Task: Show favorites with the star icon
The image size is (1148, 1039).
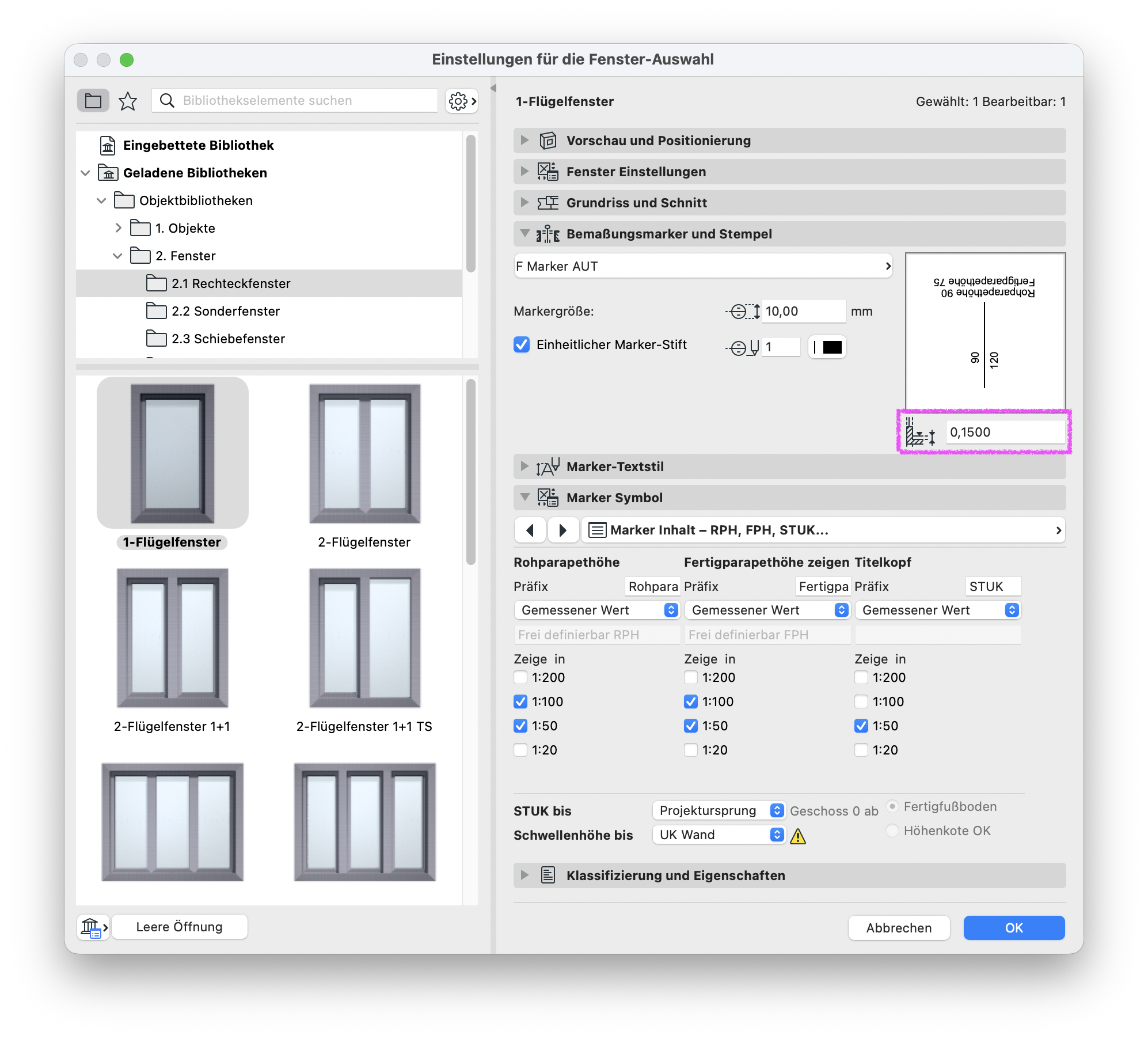Action: [x=128, y=101]
